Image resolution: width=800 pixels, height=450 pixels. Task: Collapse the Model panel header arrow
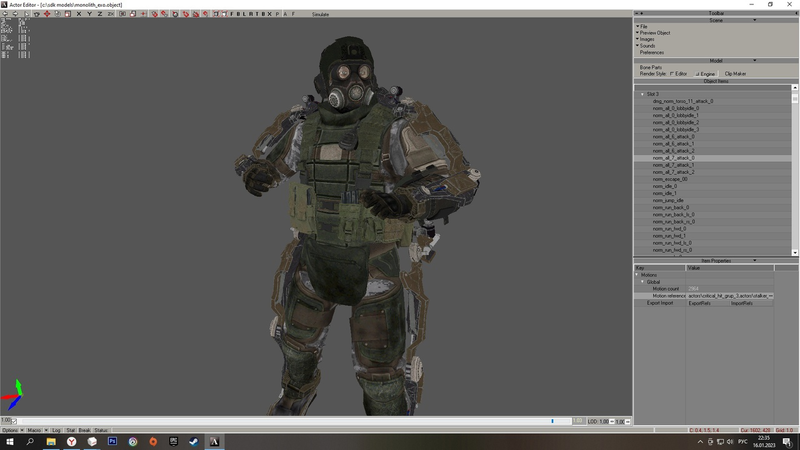point(755,61)
